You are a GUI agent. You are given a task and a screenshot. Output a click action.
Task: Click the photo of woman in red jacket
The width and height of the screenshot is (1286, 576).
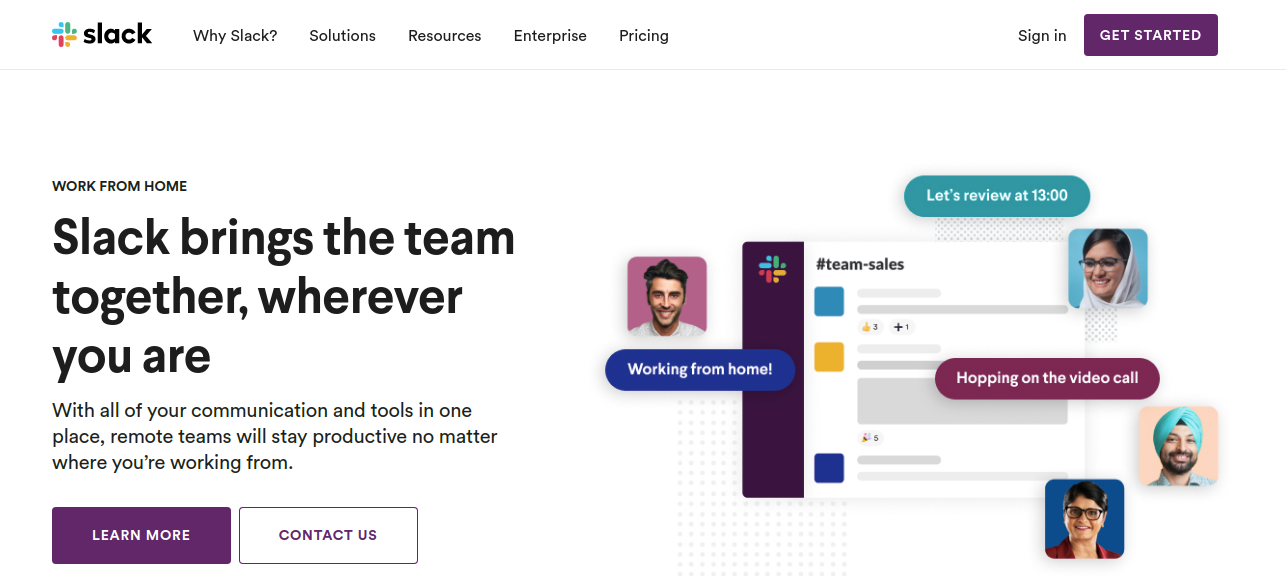(1085, 518)
